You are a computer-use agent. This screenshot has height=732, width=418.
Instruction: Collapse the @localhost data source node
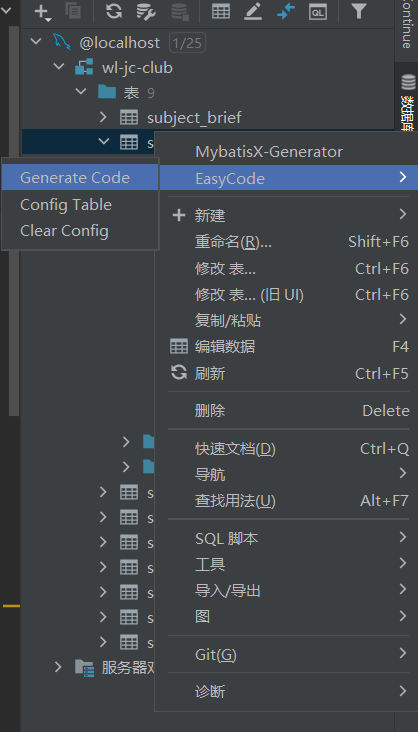[35, 42]
